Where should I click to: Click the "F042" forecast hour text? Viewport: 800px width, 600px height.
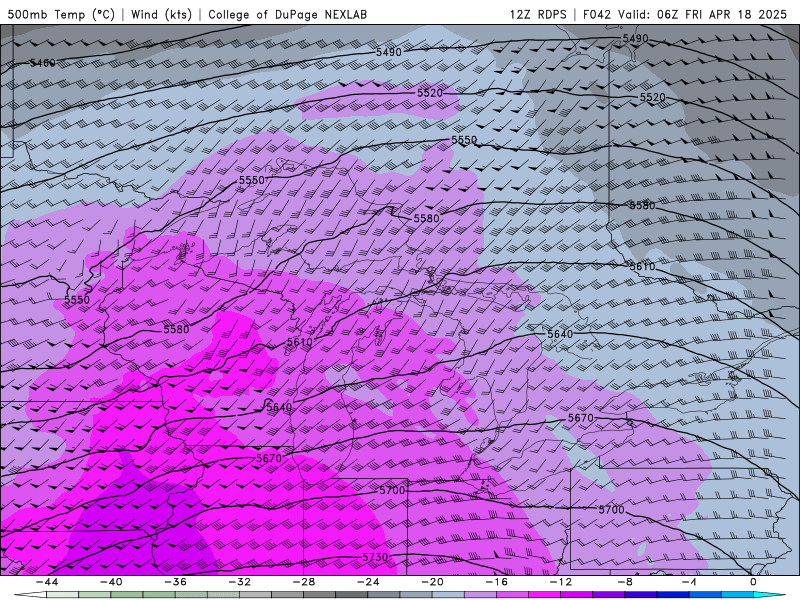598,14
